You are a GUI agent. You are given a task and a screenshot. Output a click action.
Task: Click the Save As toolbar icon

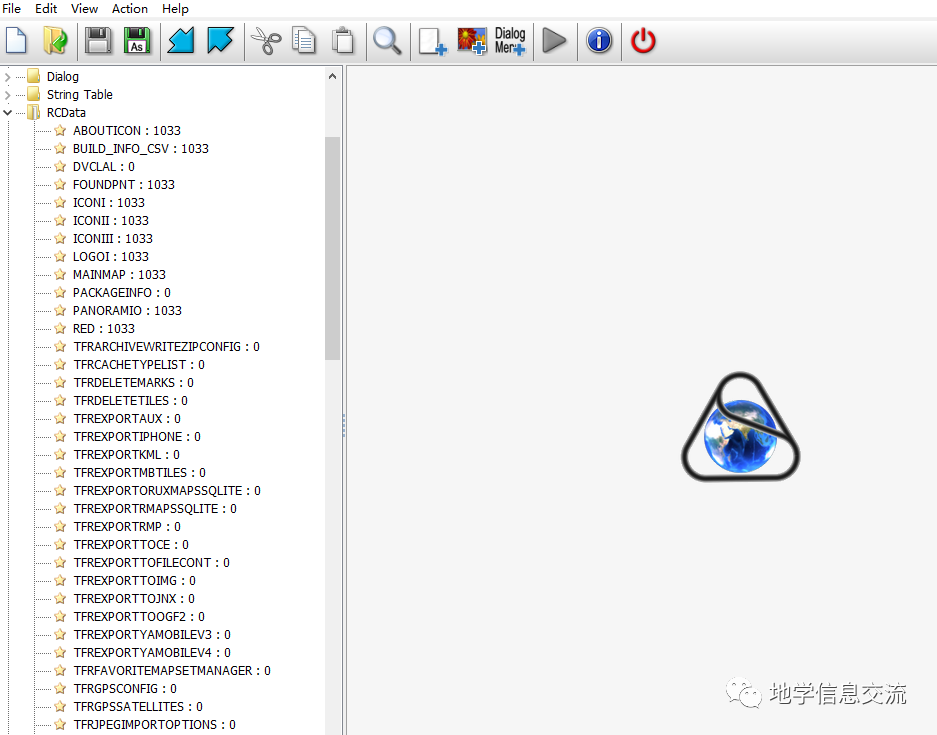[x=137, y=41]
